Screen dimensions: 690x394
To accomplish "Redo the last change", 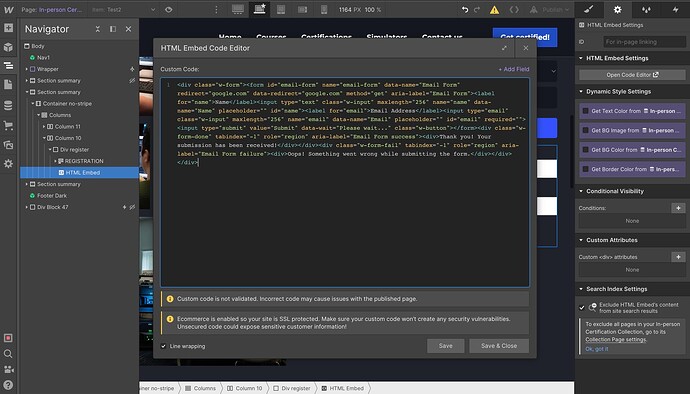I will click(477, 9).
